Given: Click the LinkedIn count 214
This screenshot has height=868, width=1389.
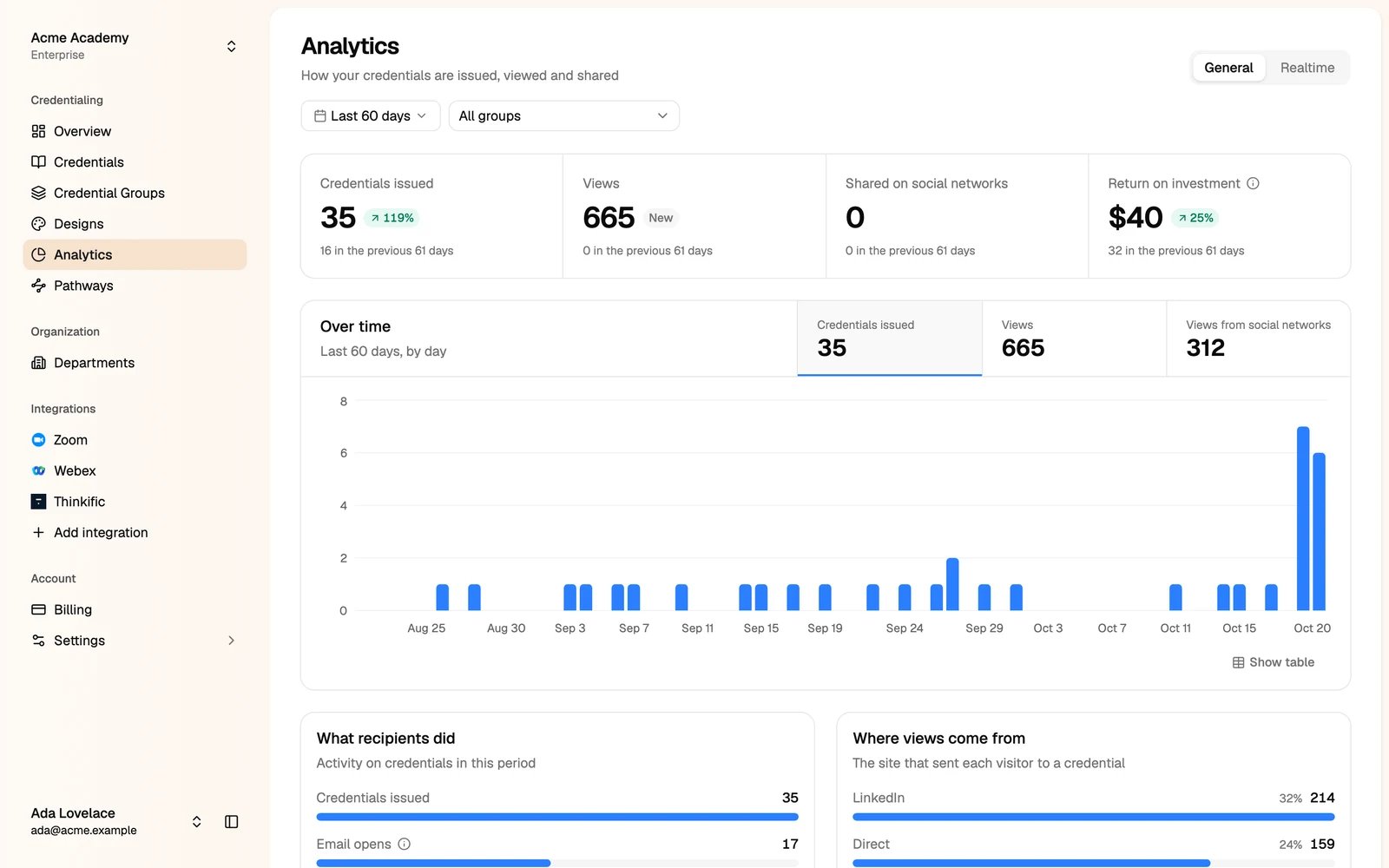Looking at the screenshot, I should (1322, 798).
